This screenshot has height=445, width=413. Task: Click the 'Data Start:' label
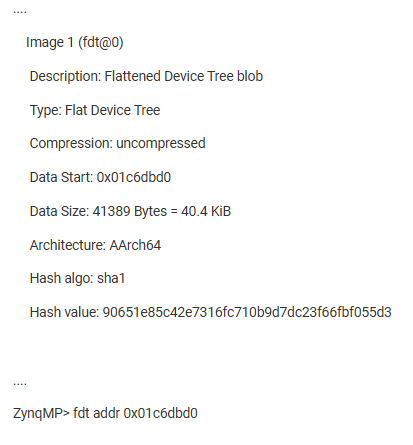pyautogui.click(x=61, y=177)
